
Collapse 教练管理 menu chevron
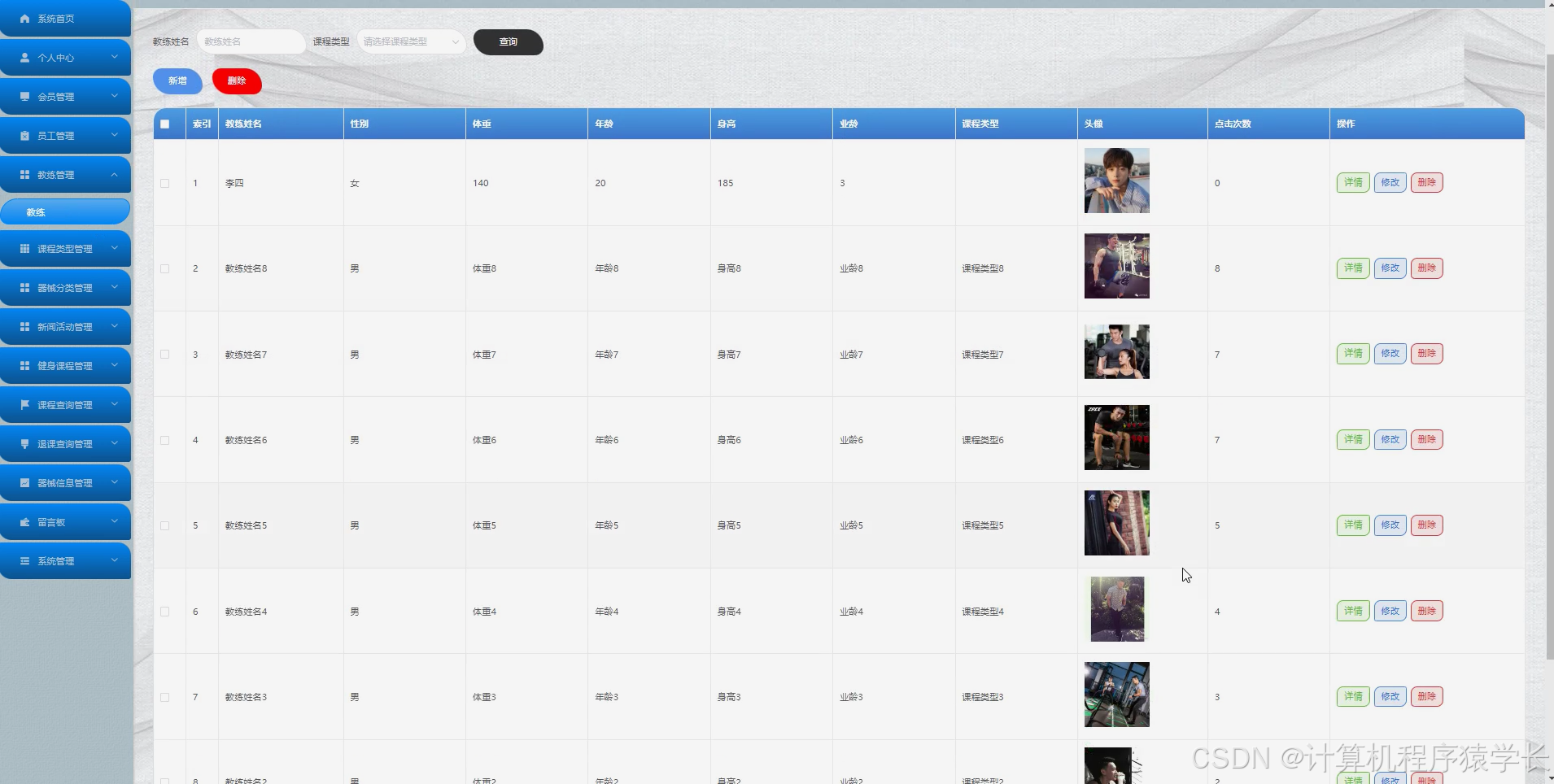click(115, 174)
